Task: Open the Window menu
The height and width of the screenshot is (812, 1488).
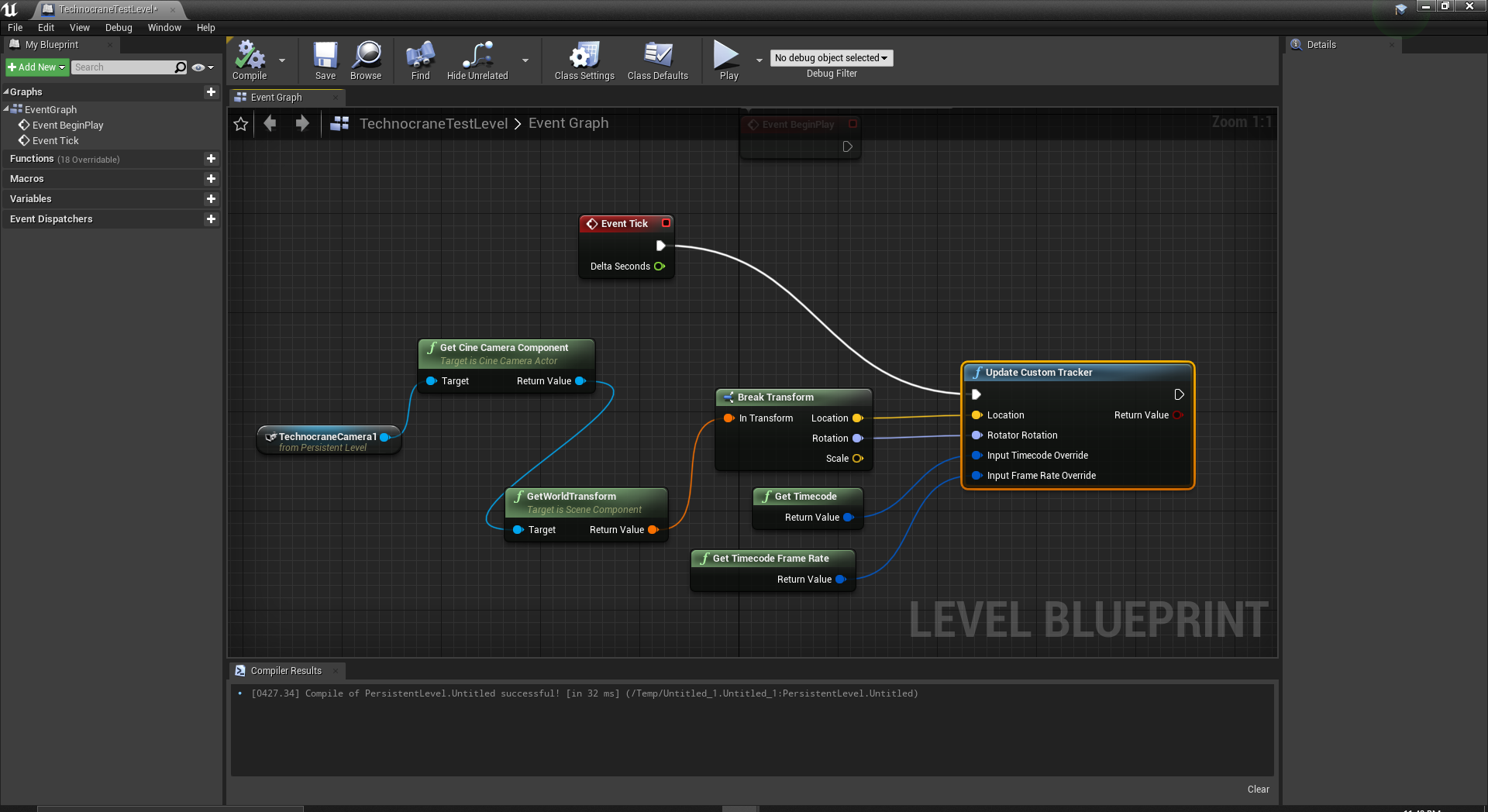Action: coord(164,27)
